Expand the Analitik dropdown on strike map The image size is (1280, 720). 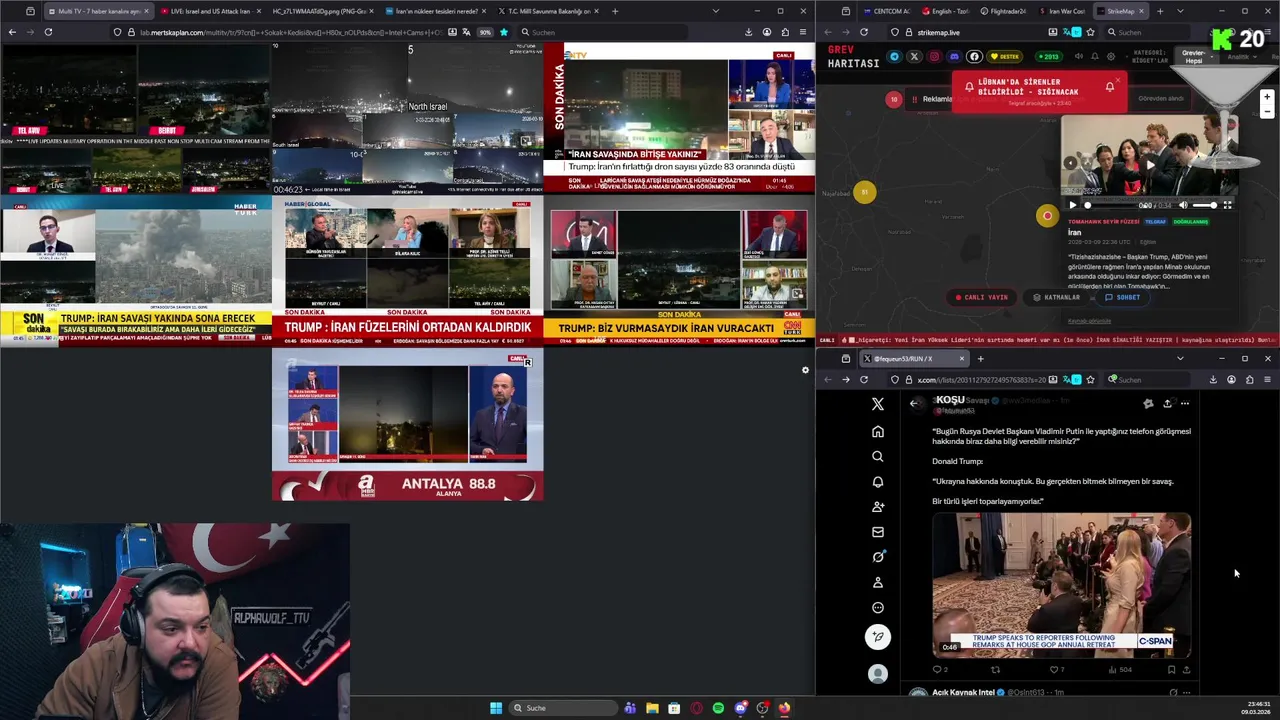[x=1240, y=56]
